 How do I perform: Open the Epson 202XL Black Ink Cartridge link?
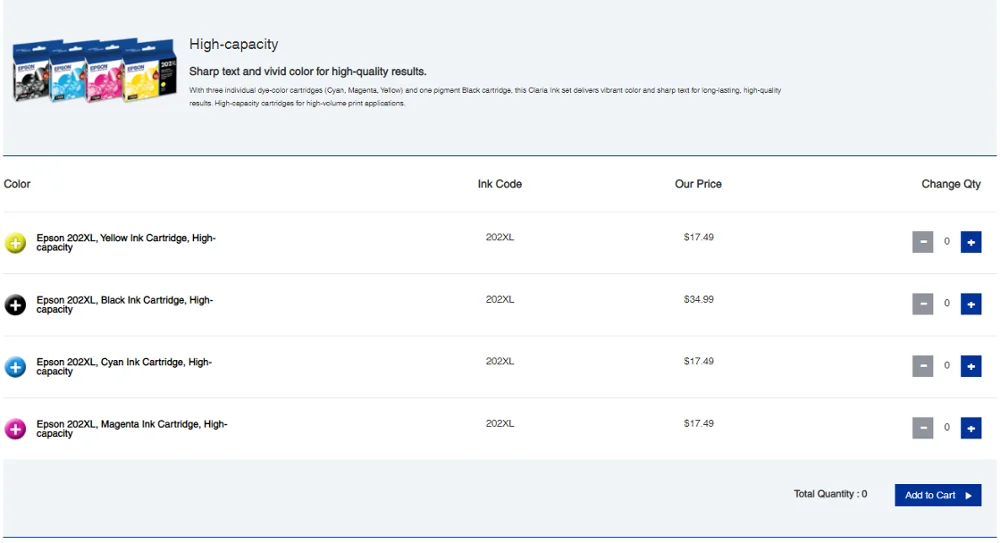coord(124,304)
